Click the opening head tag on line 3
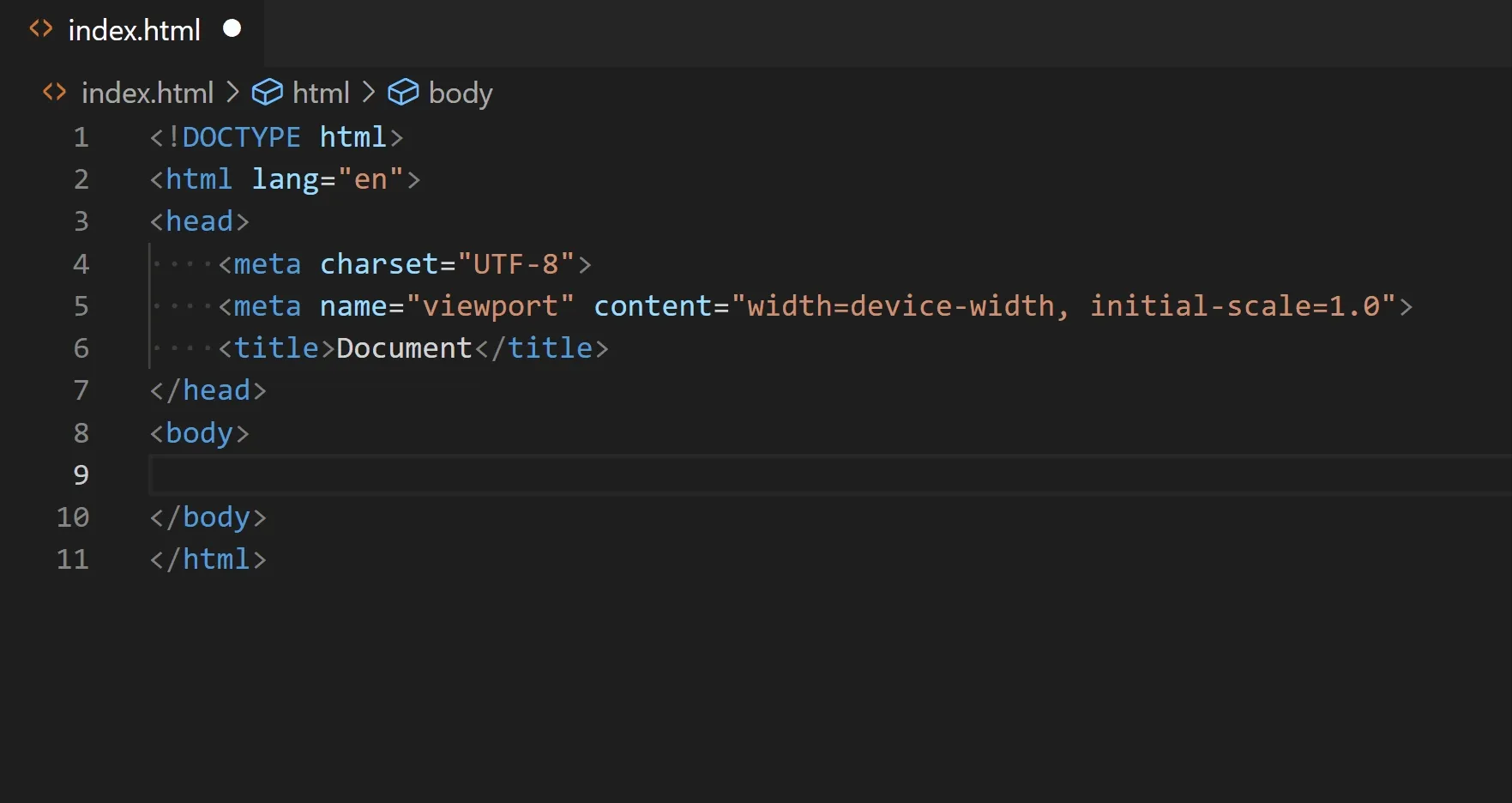This screenshot has width=1512, height=803. coord(199,221)
